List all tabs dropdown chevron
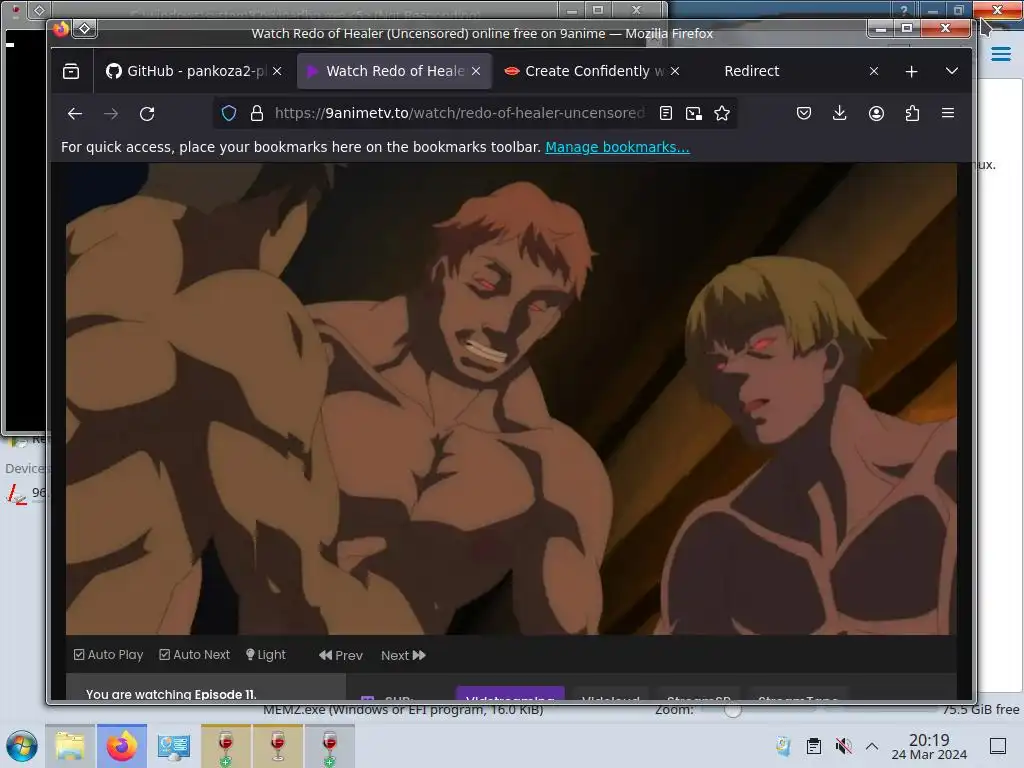Viewport: 1024px width, 768px height. pyautogui.click(x=952, y=71)
